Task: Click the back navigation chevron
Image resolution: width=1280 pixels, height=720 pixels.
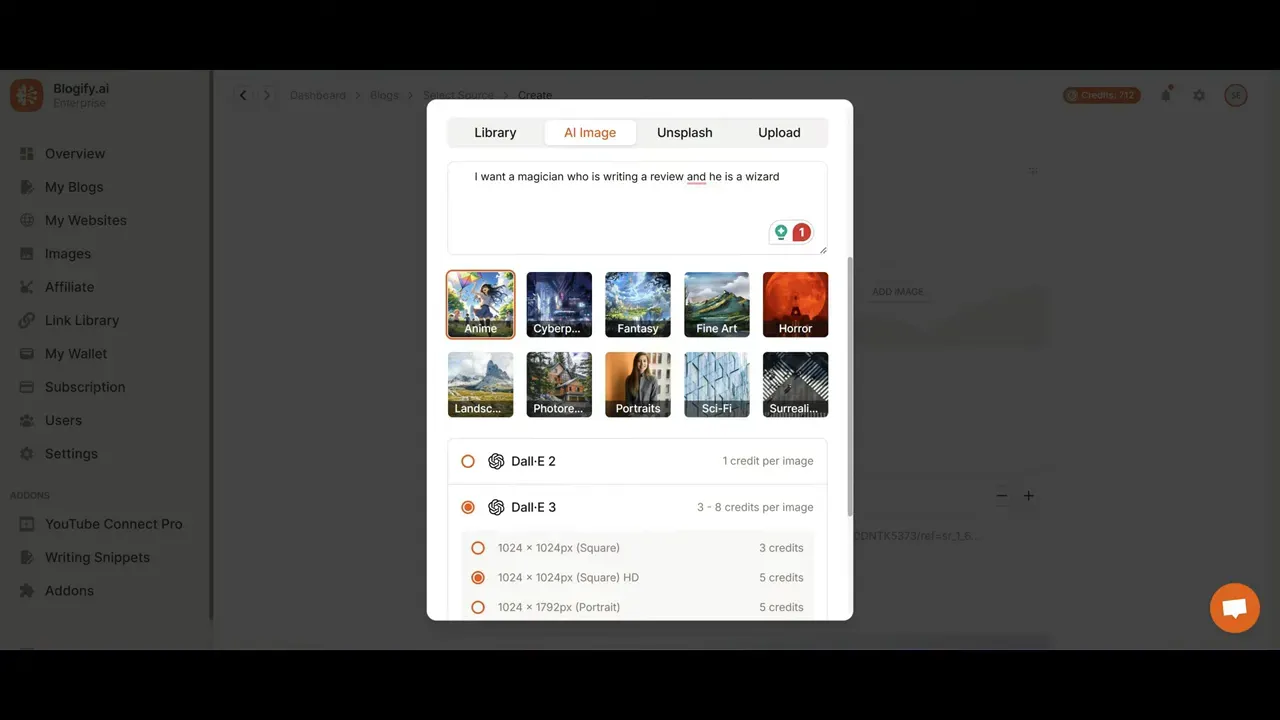Action: point(243,95)
